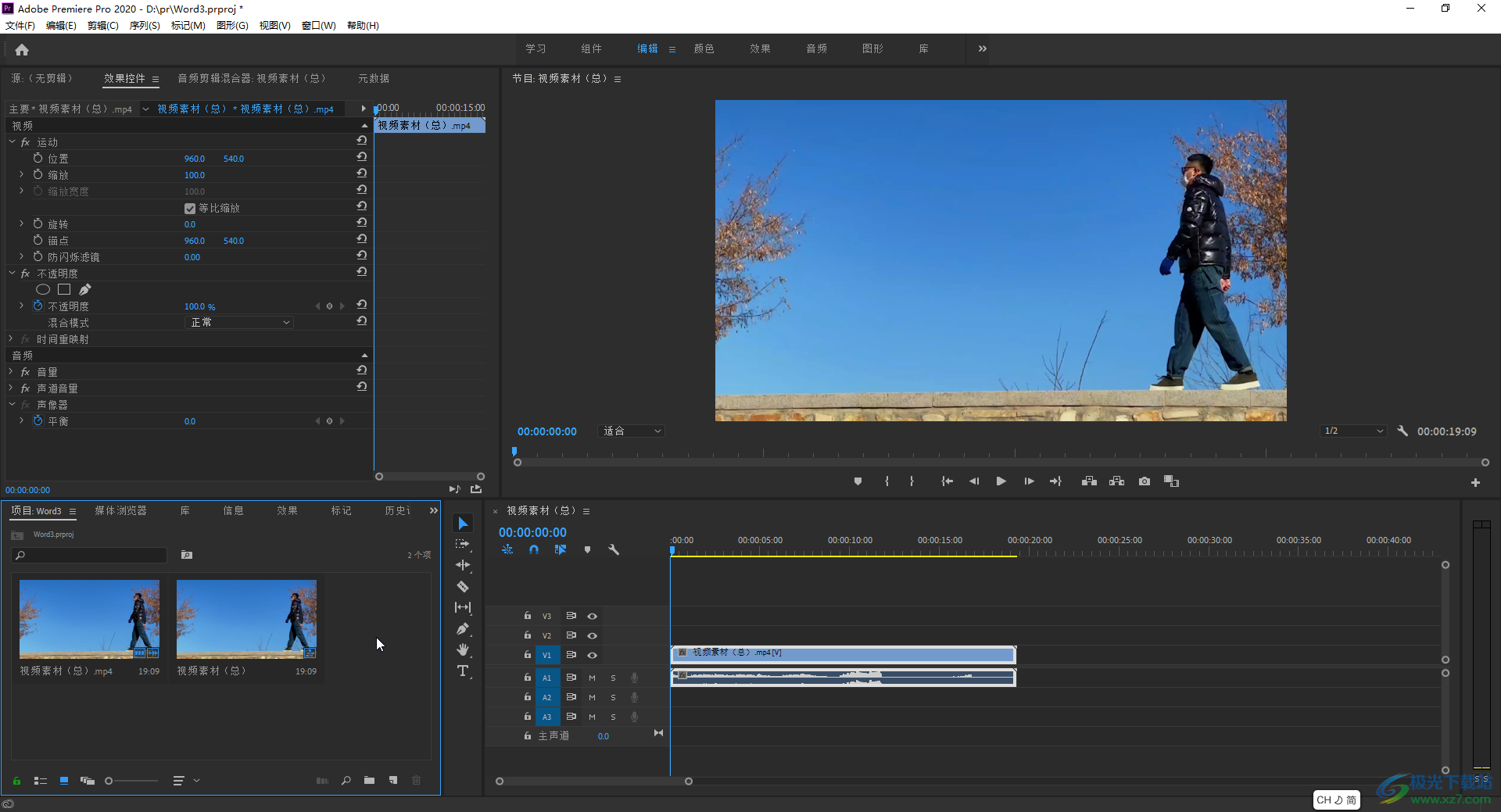Toggle V3 track output eye
1501x812 pixels.
coord(592,617)
